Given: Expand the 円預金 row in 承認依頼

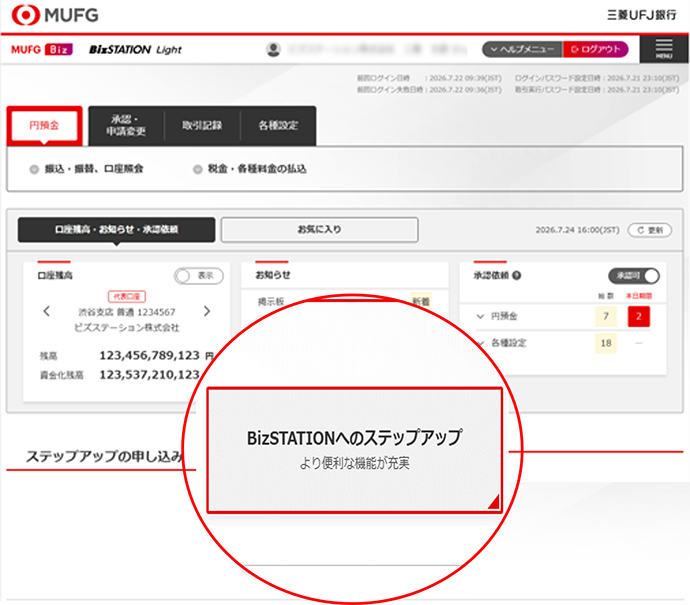Looking at the screenshot, I should 480,318.
